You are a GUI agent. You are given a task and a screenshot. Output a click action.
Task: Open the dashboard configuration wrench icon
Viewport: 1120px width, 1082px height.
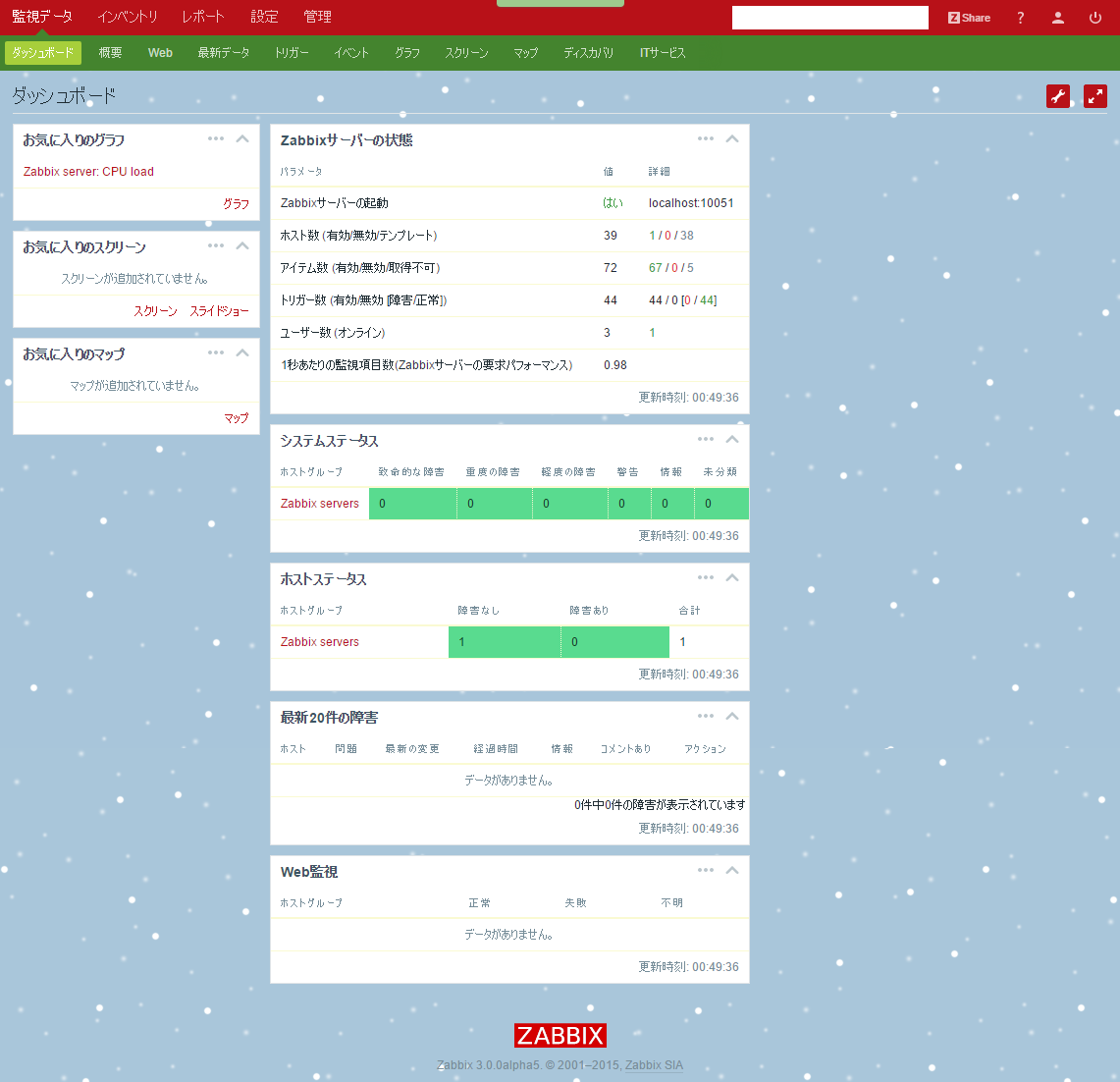1057,96
